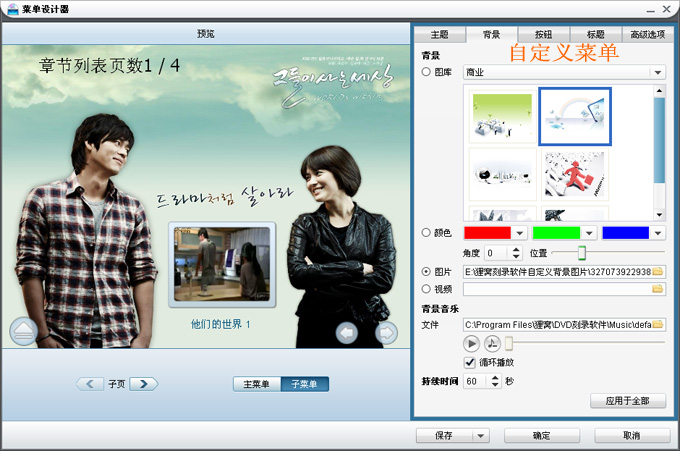The width and height of the screenshot is (680, 451).
Task: Click the green color swatch
Action: [x=556, y=233]
